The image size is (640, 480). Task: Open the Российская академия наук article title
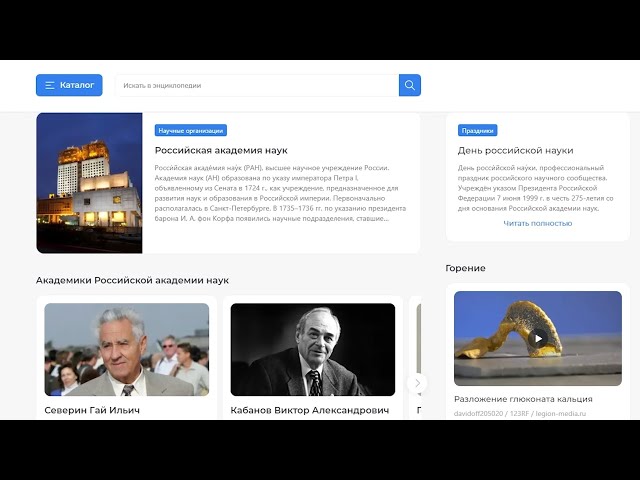tap(221, 150)
